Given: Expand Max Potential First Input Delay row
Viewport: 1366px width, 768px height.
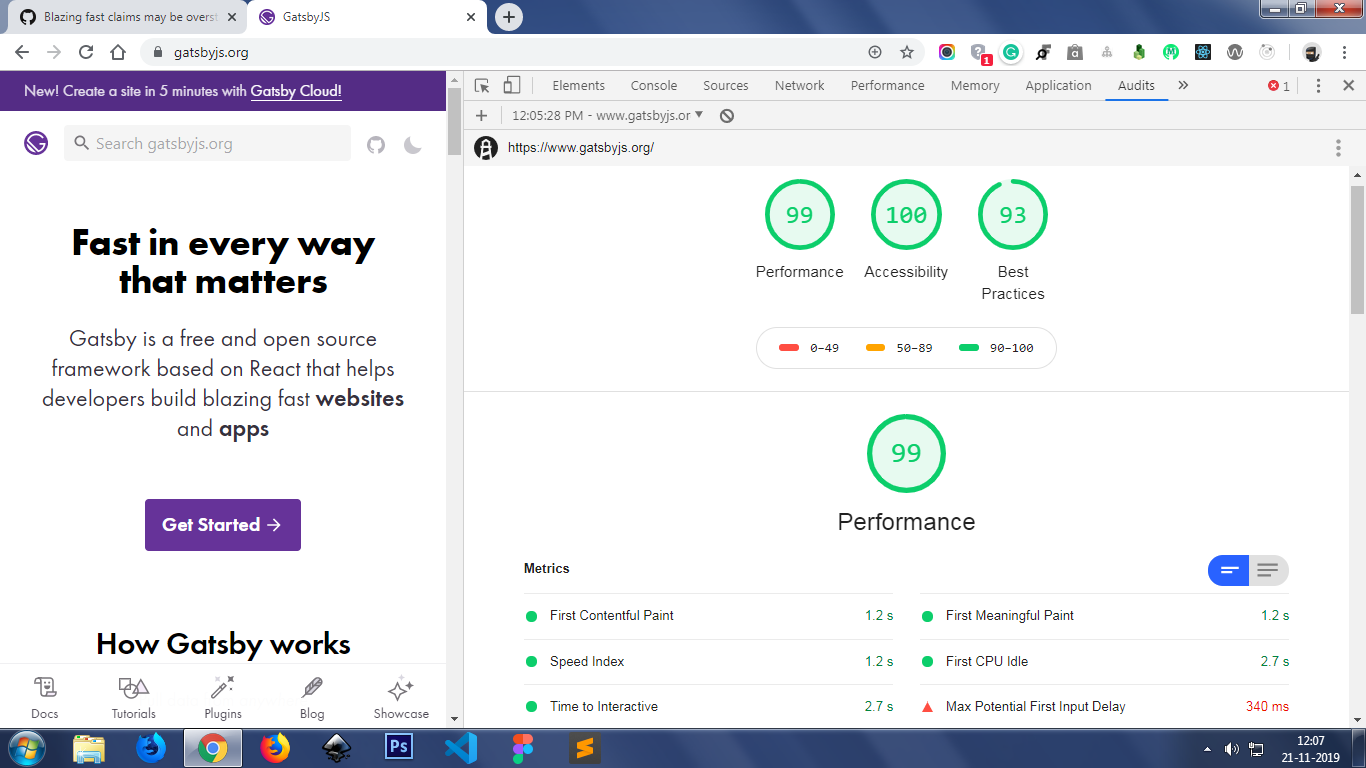Looking at the screenshot, I should [1105, 707].
